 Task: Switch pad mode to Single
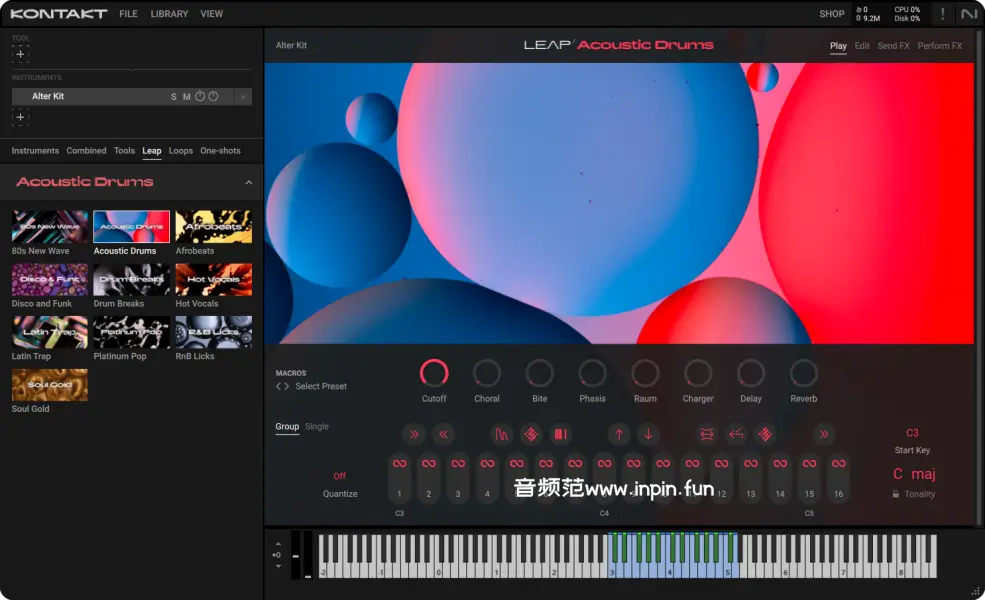coord(316,427)
